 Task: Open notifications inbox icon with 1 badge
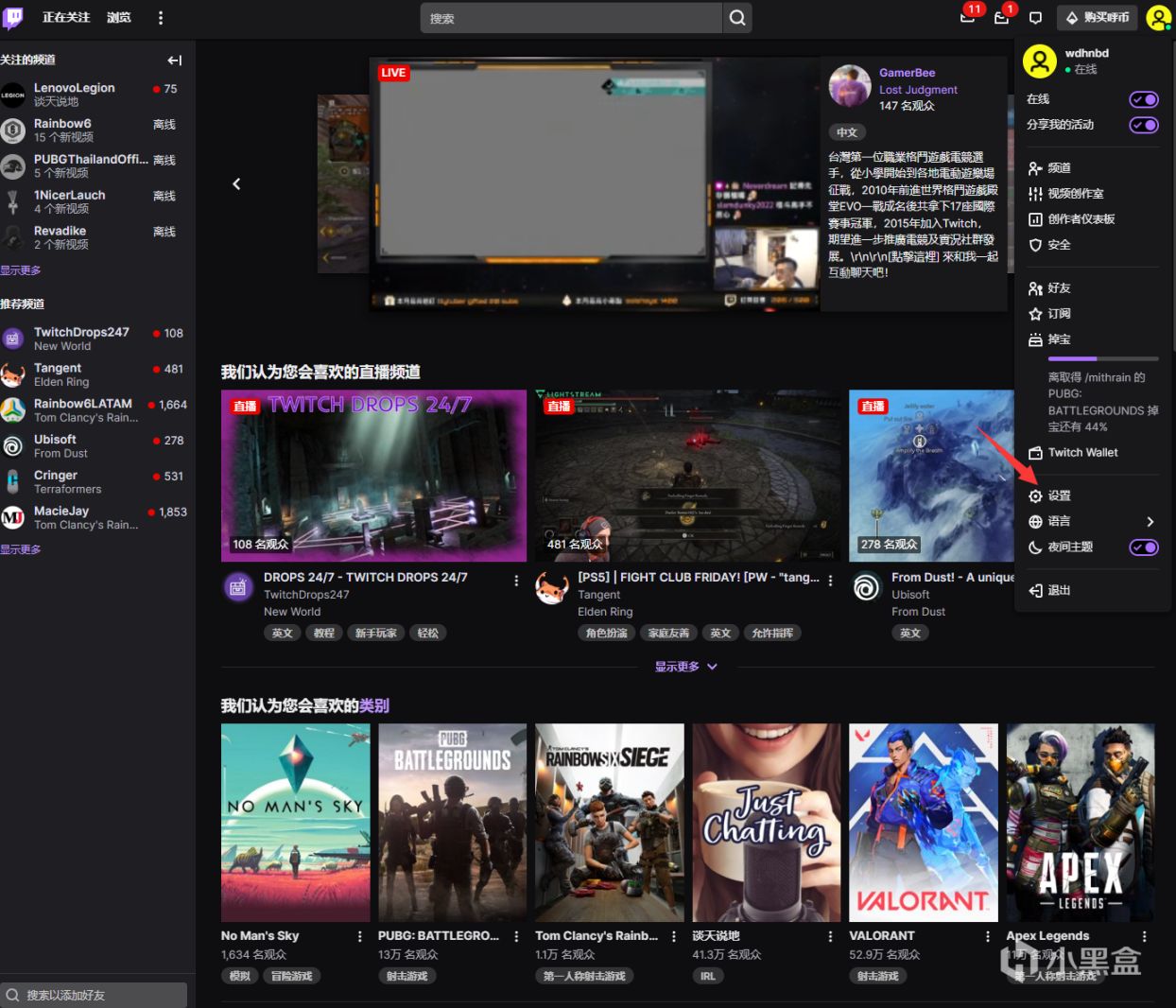click(x=1002, y=17)
